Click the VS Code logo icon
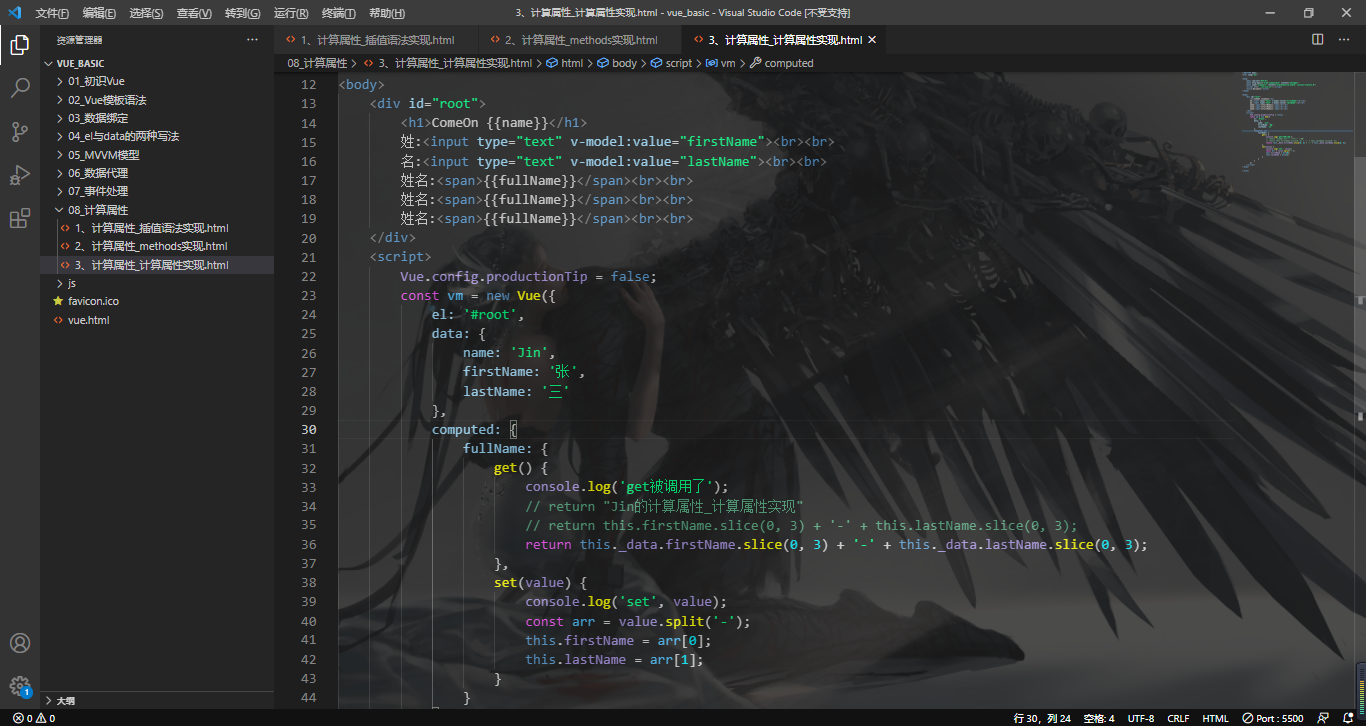 click(14, 13)
